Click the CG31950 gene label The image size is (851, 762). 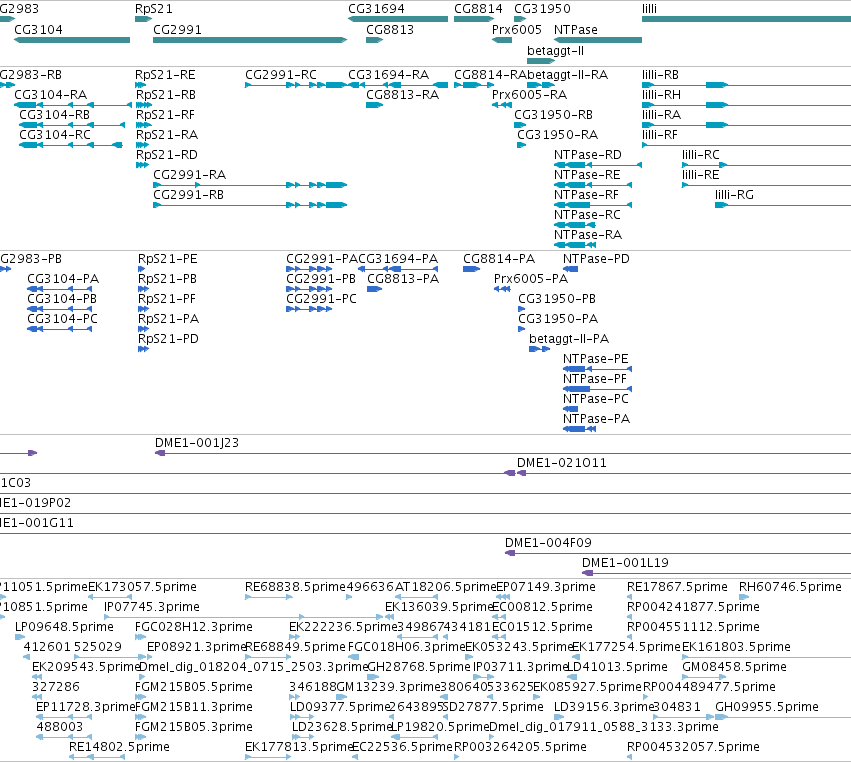pyautogui.click(x=542, y=9)
